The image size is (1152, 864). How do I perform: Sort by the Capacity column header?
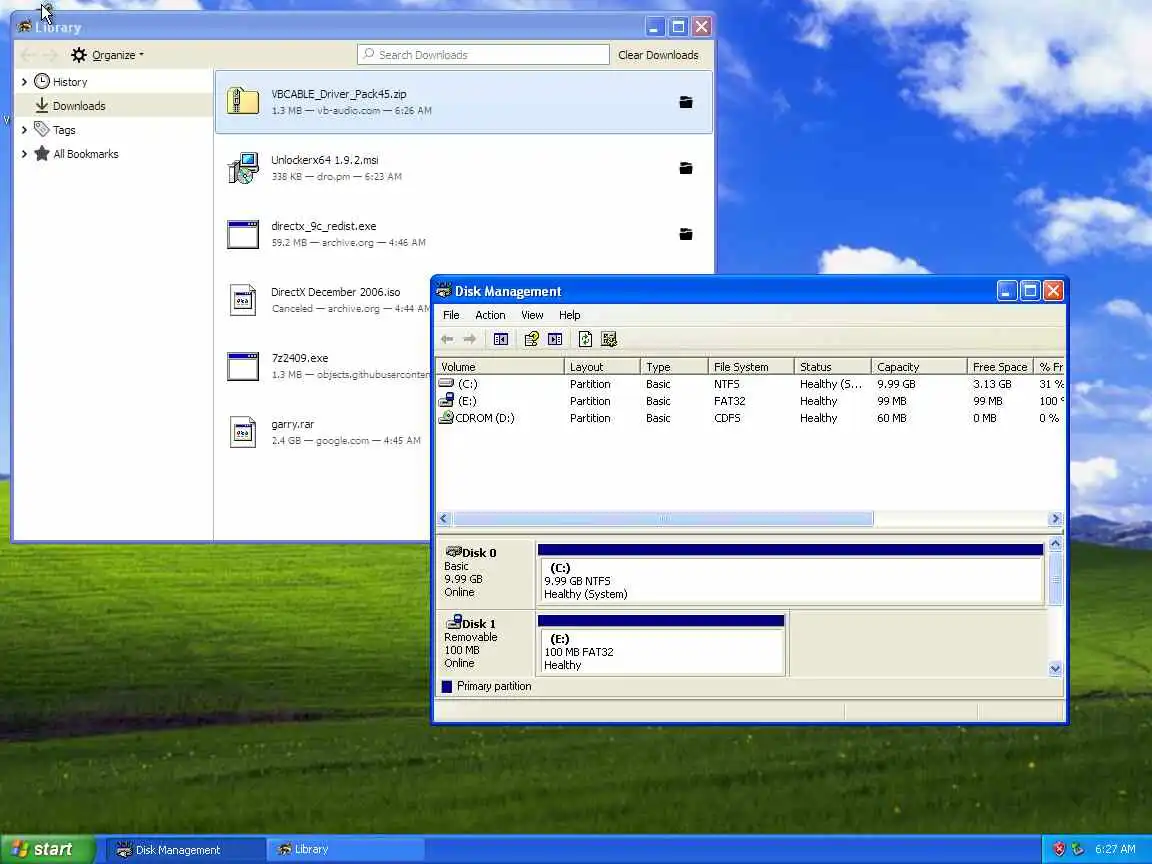[x=919, y=367]
